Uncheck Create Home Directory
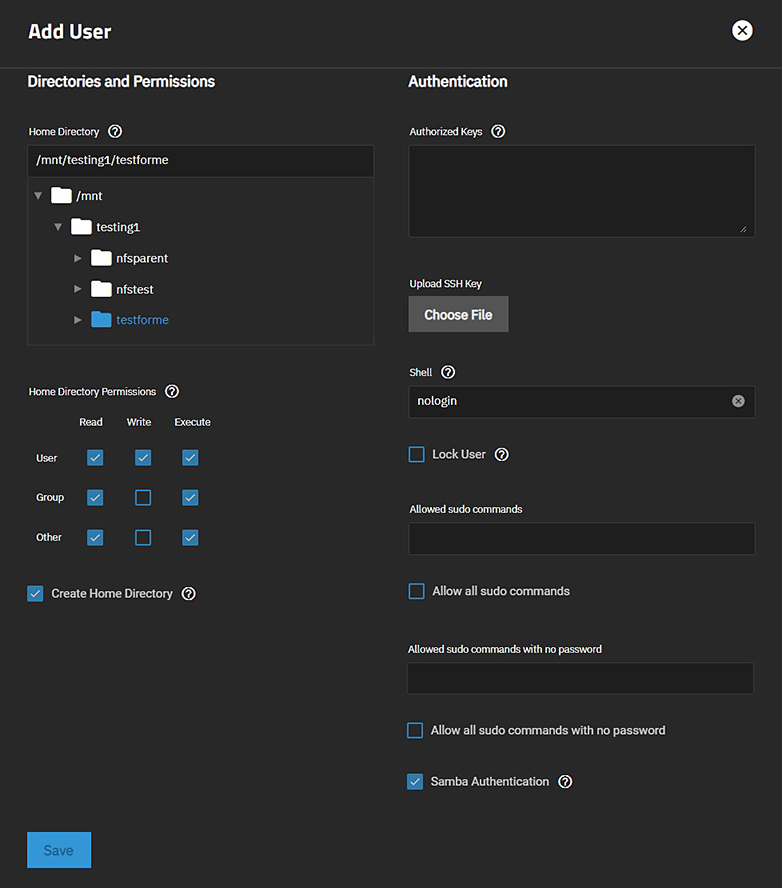782x888 pixels. (35, 593)
